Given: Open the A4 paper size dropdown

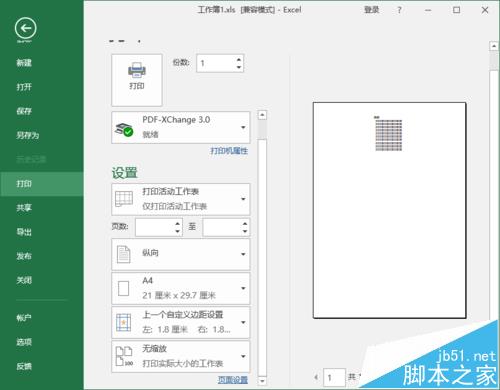Looking at the screenshot, I should (180, 288).
